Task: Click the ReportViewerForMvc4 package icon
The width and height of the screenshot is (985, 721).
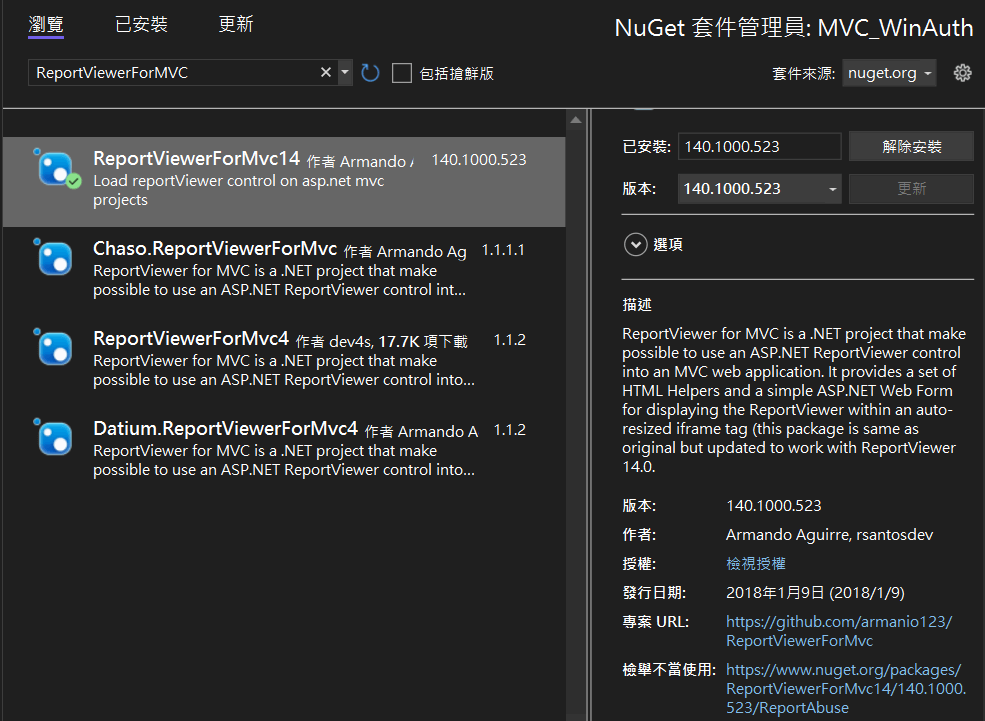Action: [55, 348]
